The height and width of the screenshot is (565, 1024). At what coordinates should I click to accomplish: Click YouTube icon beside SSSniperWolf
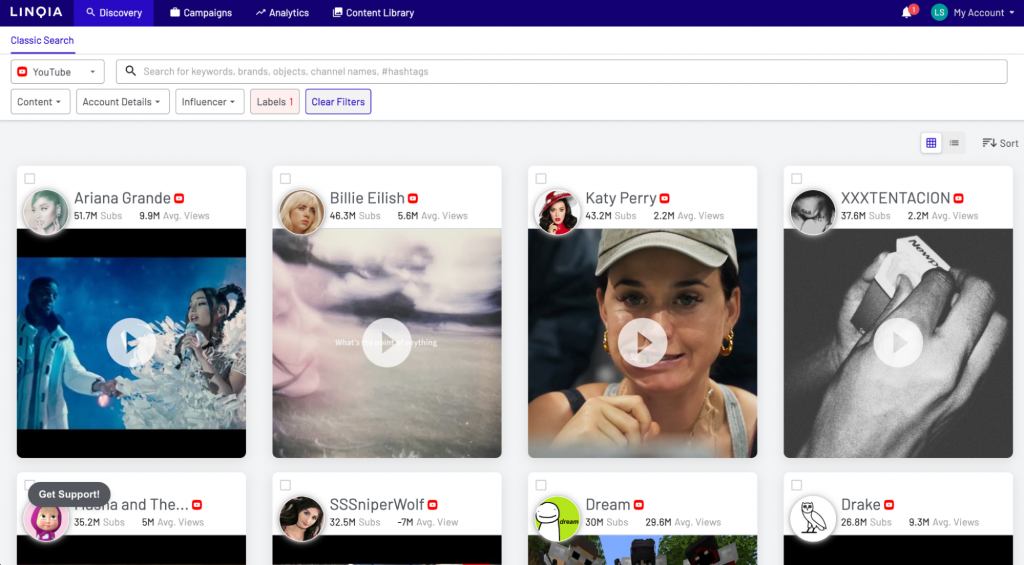432,505
